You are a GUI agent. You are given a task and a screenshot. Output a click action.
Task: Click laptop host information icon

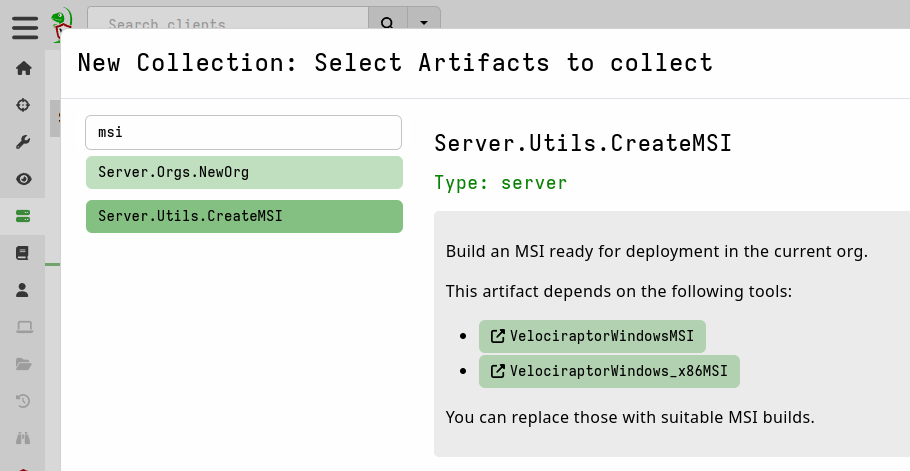24,327
